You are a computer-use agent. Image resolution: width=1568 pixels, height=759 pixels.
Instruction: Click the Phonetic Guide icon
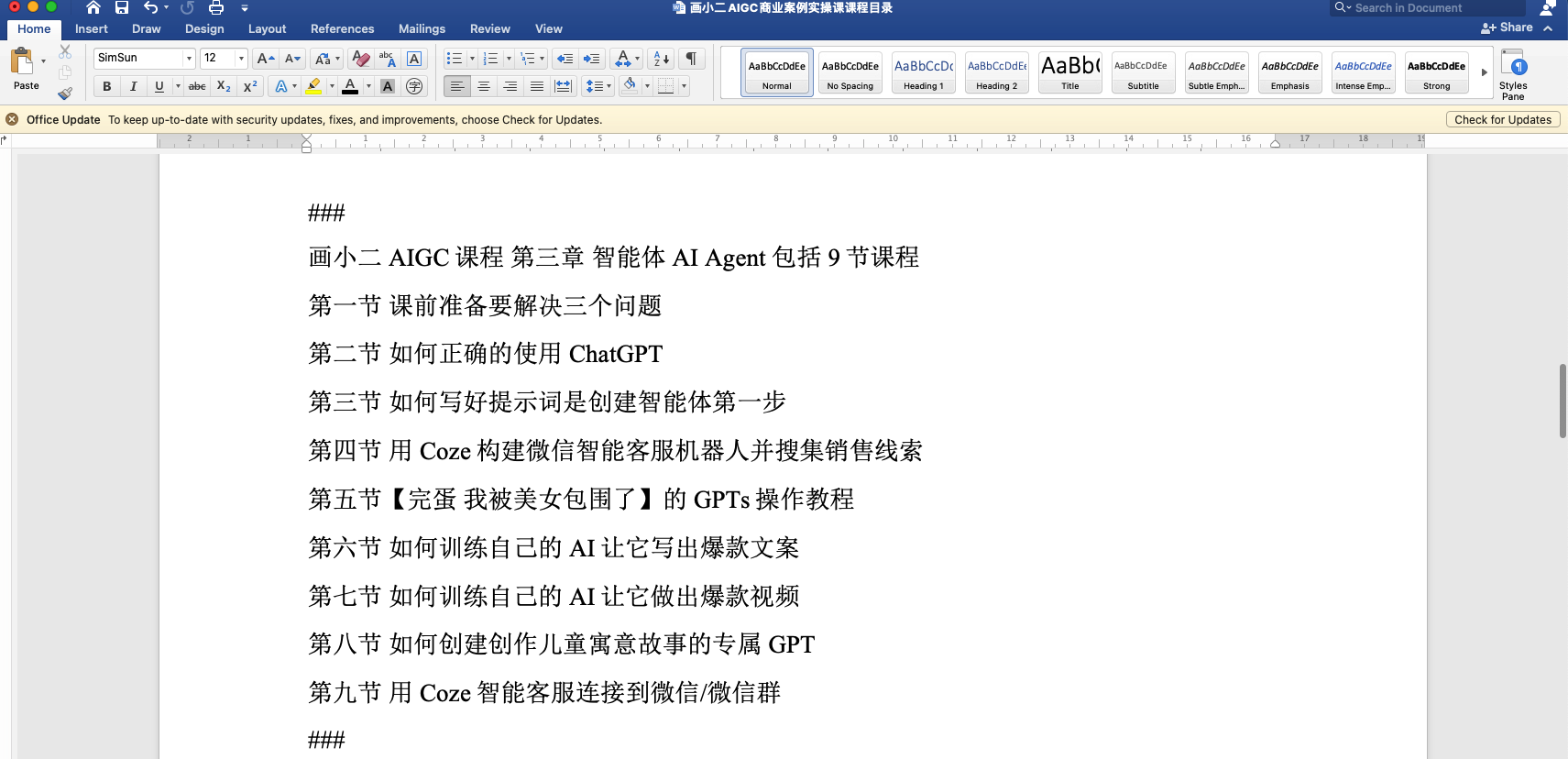click(x=388, y=59)
